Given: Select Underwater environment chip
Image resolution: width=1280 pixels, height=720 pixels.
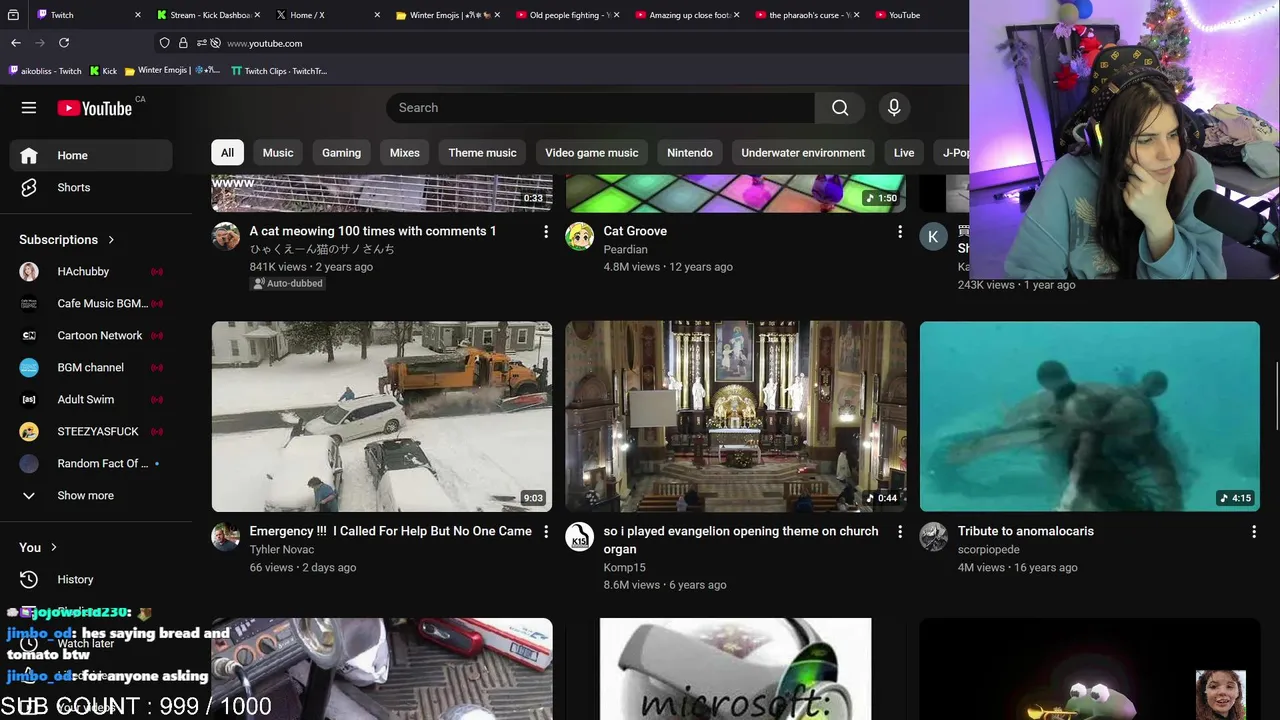Looking at the screenshot, I should [x=803, y=152].
